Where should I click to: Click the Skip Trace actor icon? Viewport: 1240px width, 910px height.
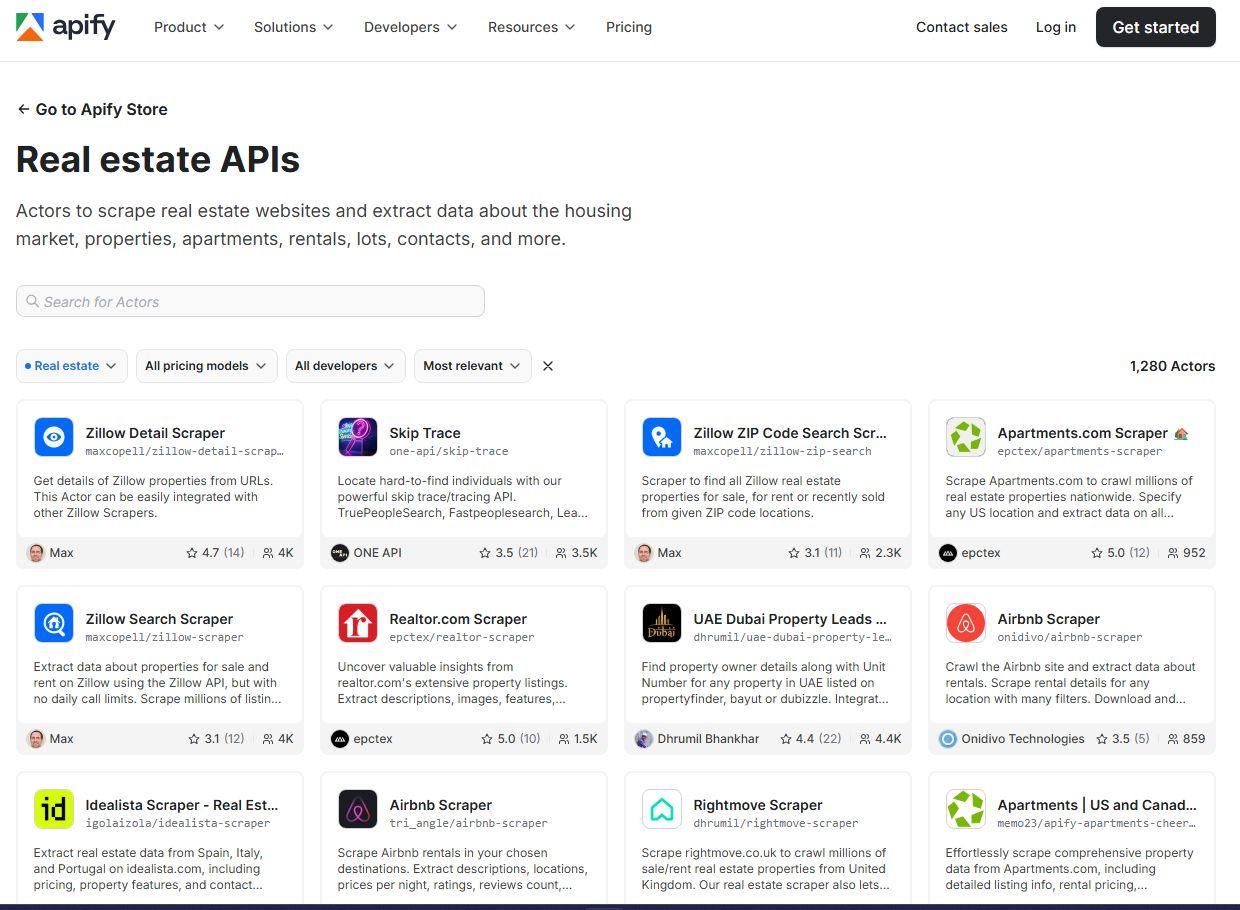[358, 437]
